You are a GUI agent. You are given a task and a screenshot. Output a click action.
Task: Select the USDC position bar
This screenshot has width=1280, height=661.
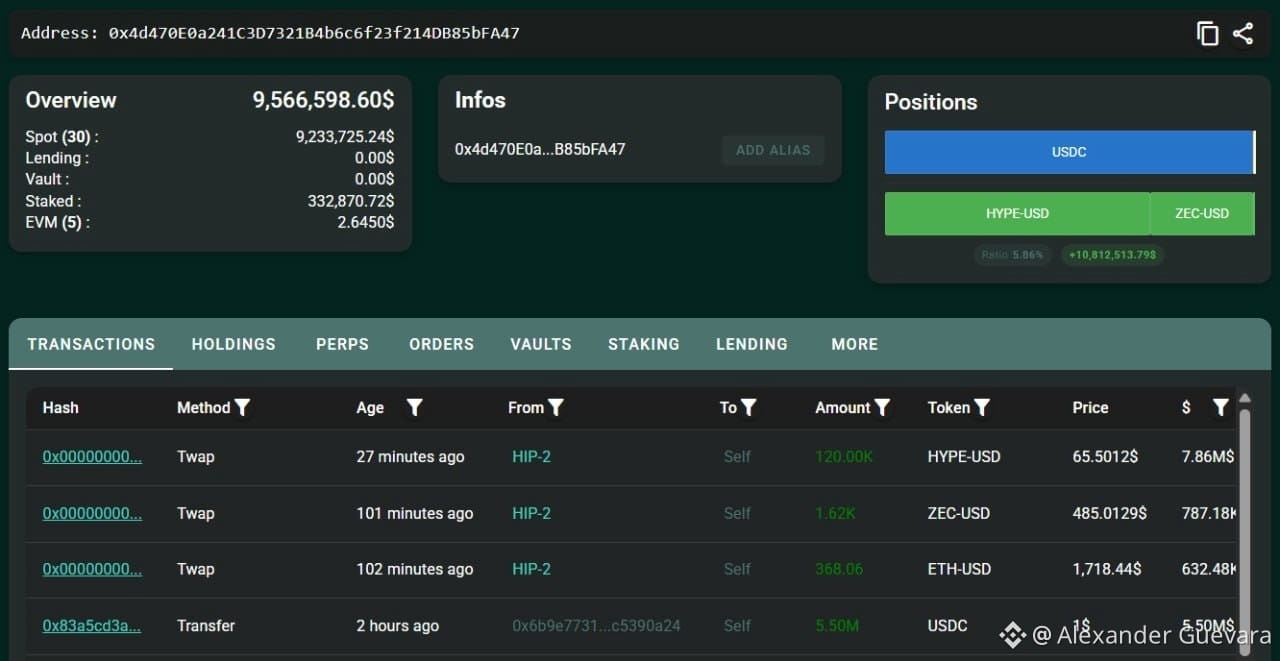pyautogui.click(x=1069, y=152)
